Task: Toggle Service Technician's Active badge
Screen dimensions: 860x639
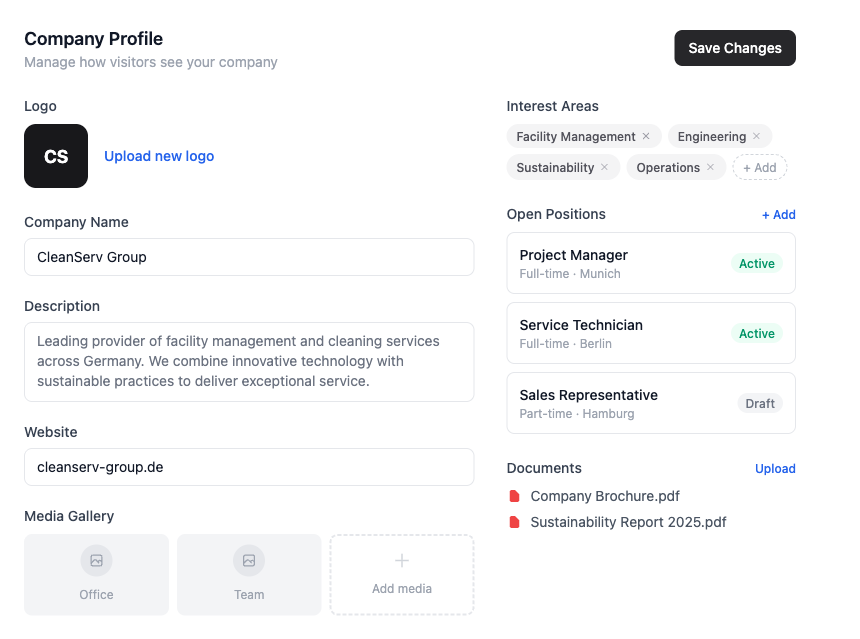Action: coord(757,333)
